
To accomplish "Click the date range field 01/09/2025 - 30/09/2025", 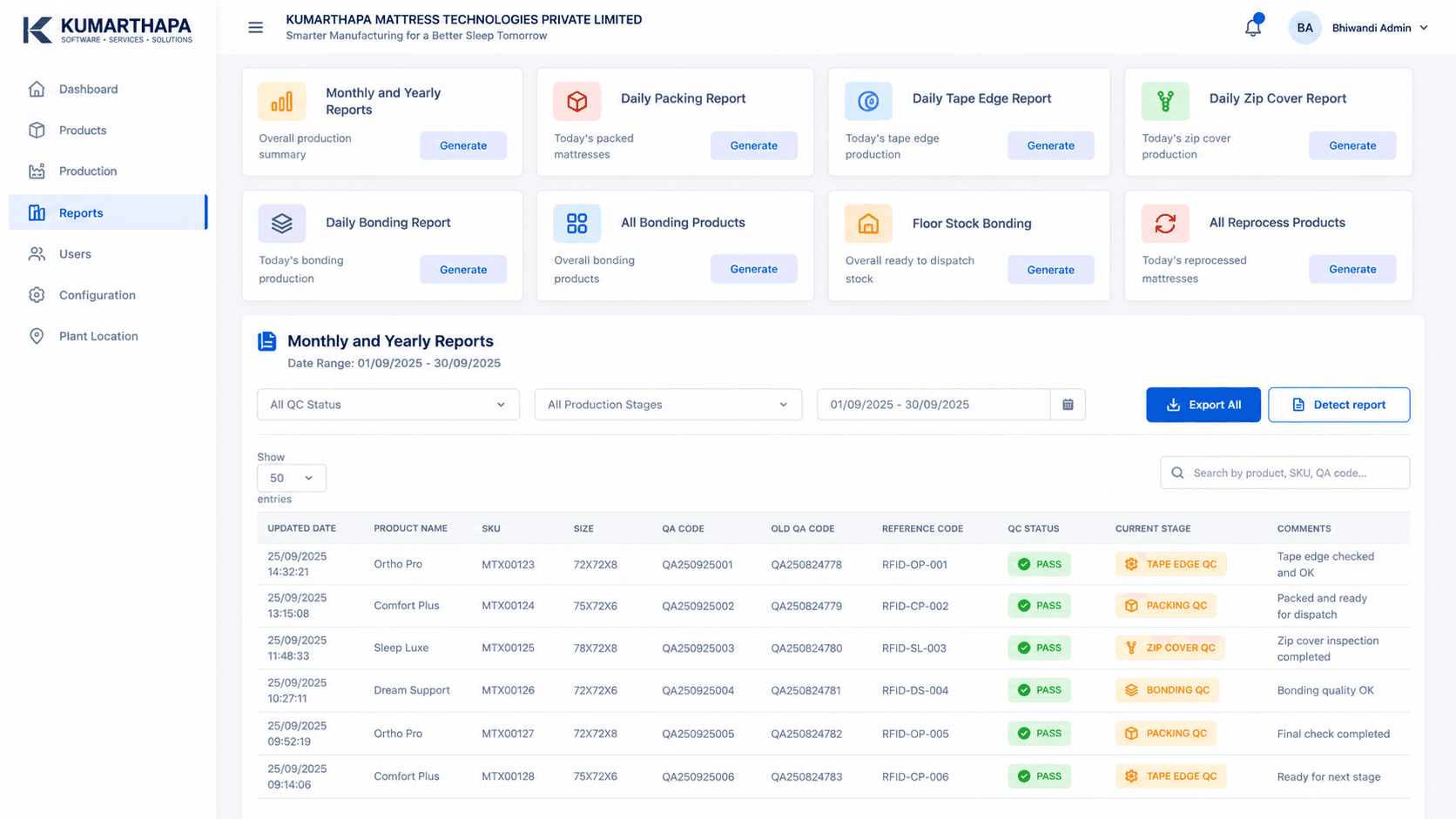I will [x=934, y=405].
